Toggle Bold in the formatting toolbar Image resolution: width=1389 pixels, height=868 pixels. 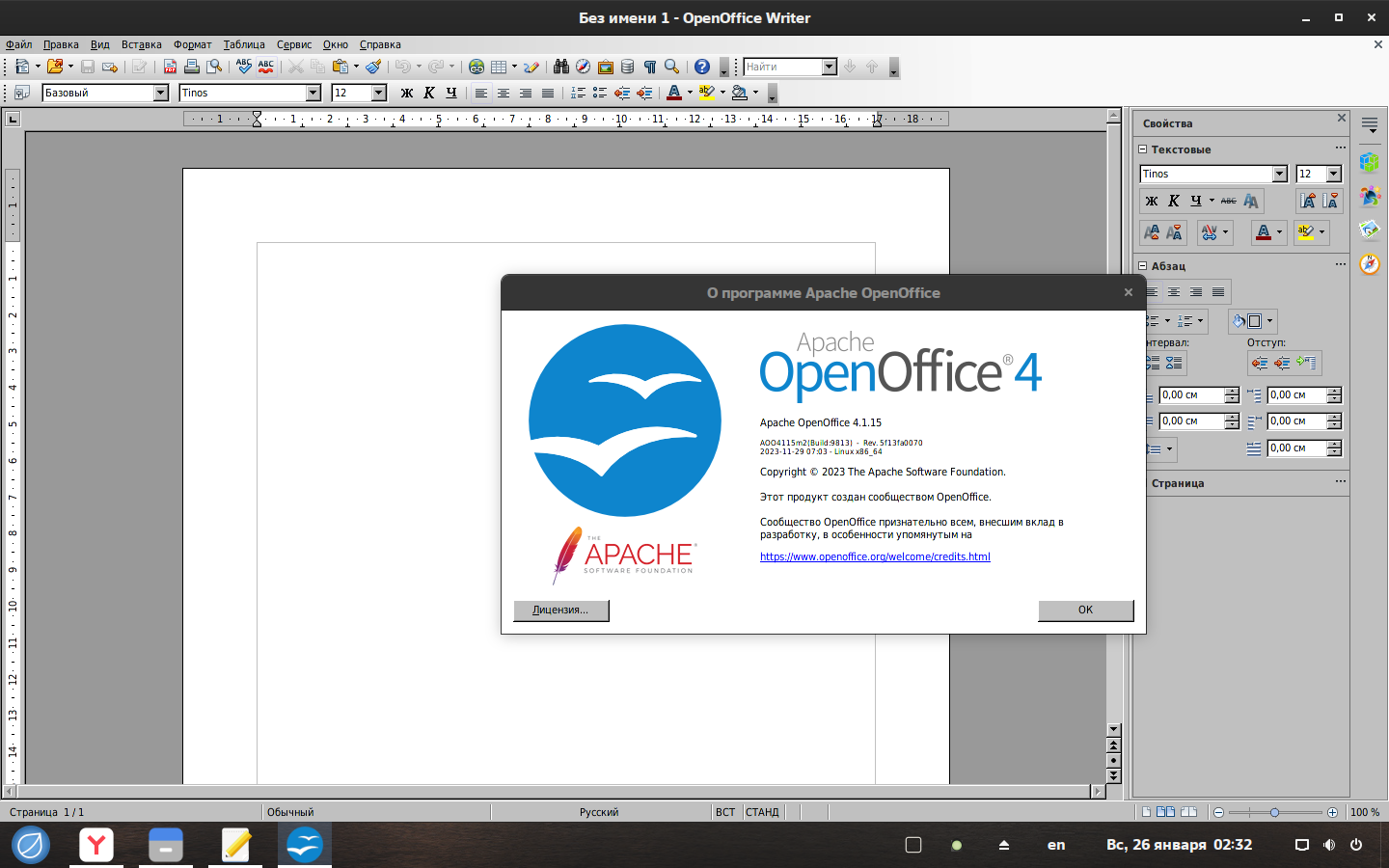point(407,93)
